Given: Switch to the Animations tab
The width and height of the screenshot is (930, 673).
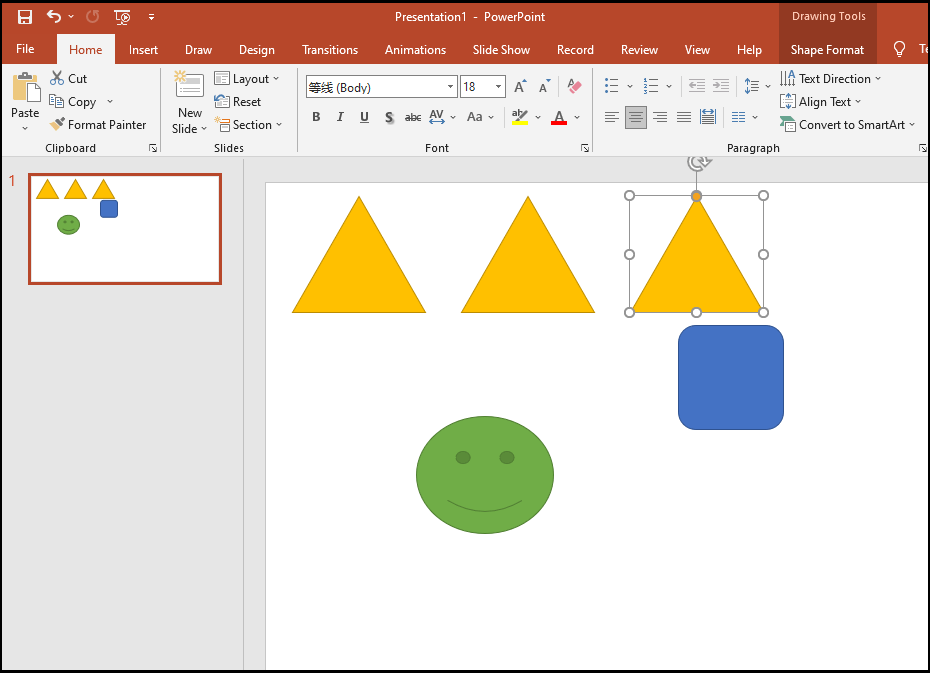Looking at the screenshot, I should [415, 49].
